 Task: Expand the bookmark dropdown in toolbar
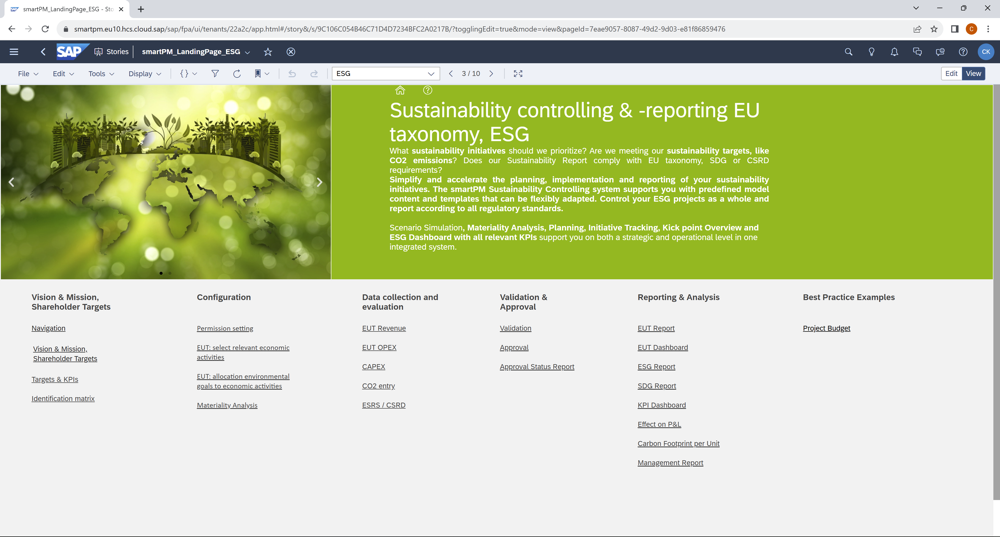tap(262, 74)
